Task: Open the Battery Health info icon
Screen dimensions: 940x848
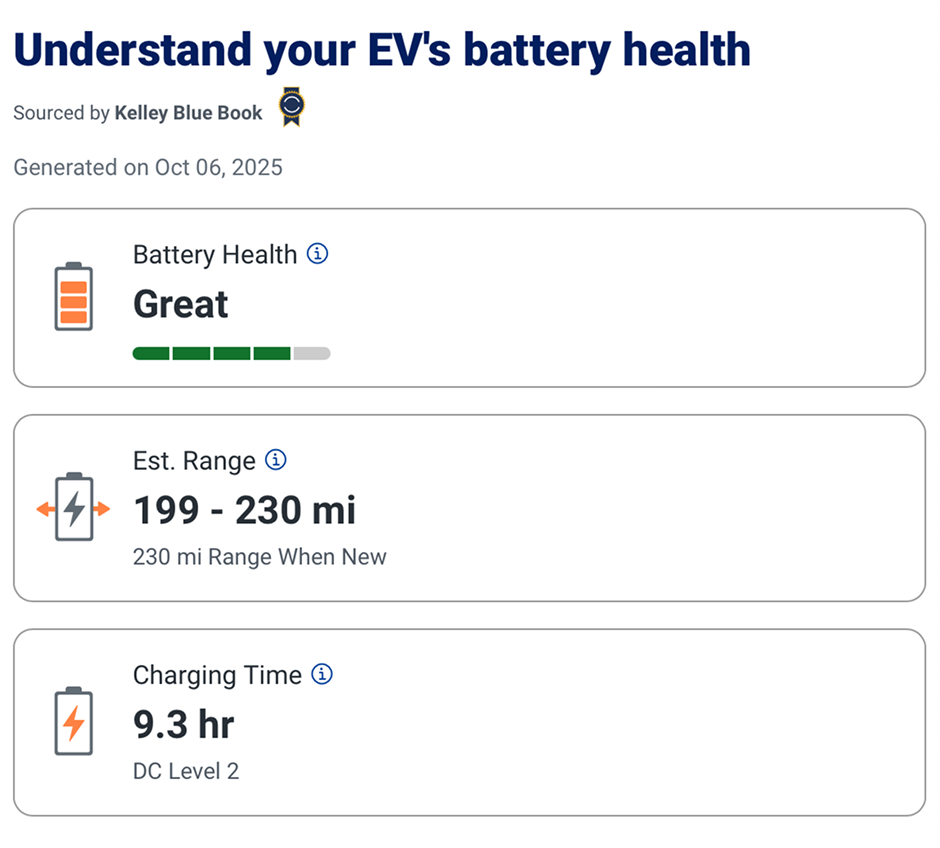Action: (x=317, y=254)
